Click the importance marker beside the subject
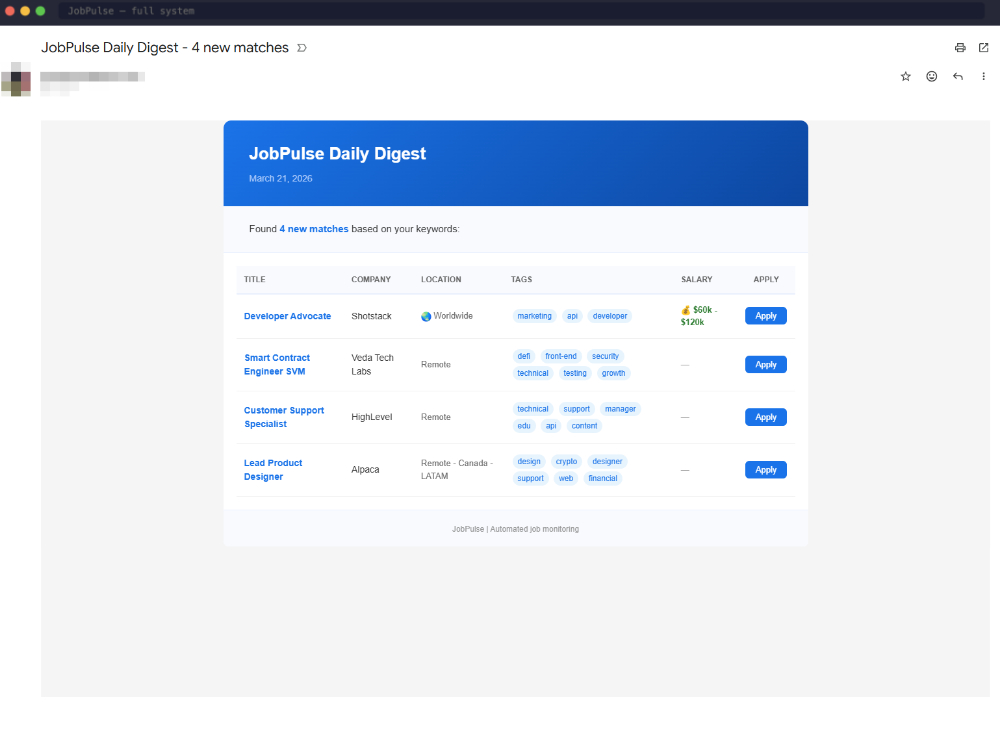 [x=302, y=48]
